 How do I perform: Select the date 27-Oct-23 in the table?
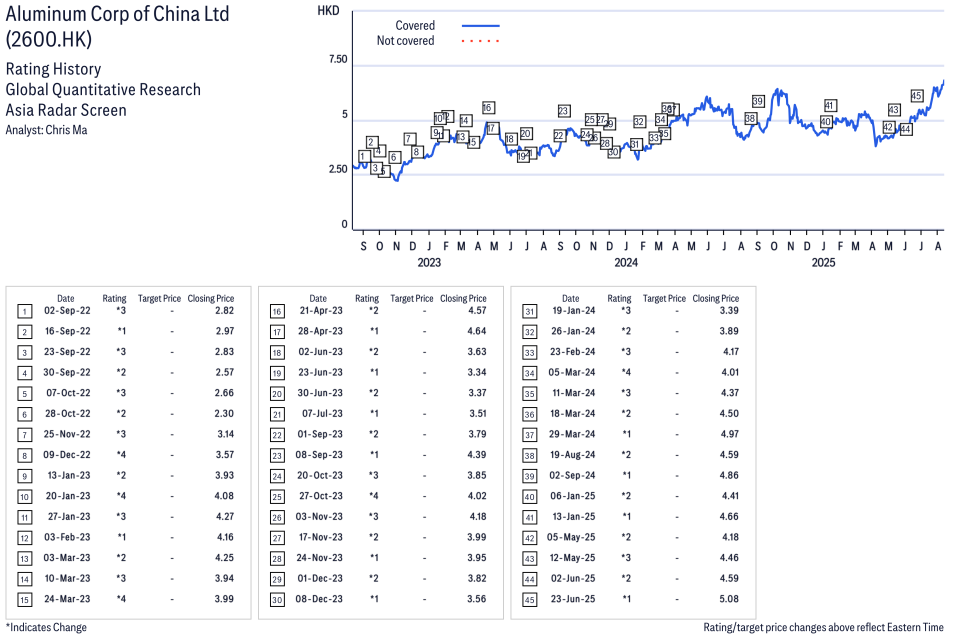click(x=320, y=496)
